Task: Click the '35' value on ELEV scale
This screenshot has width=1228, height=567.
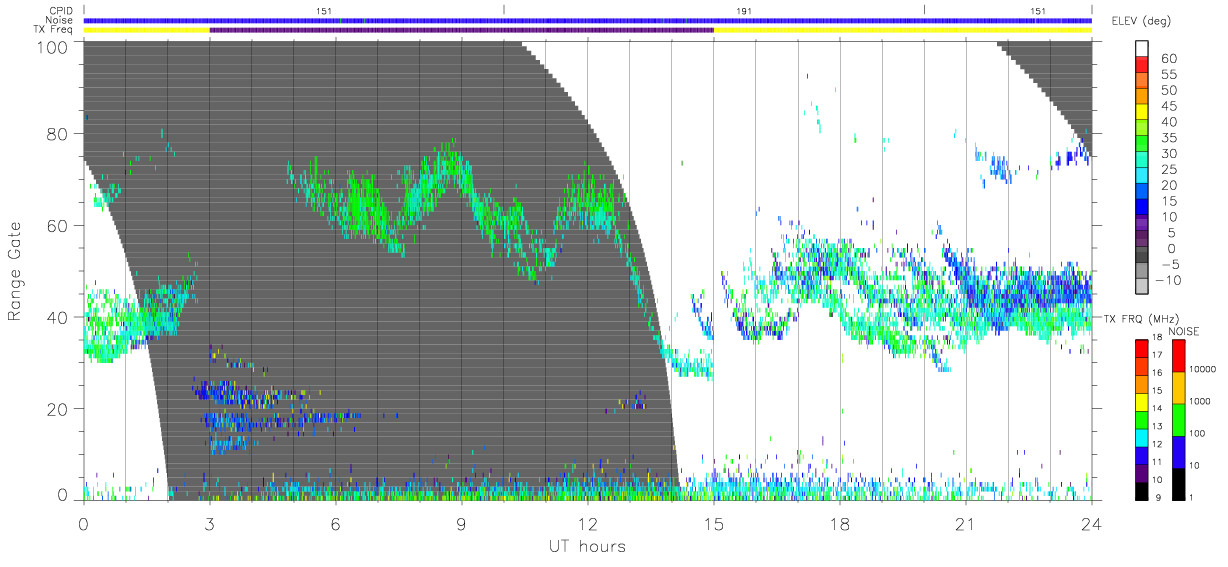Action: [x=1169, y=138]
